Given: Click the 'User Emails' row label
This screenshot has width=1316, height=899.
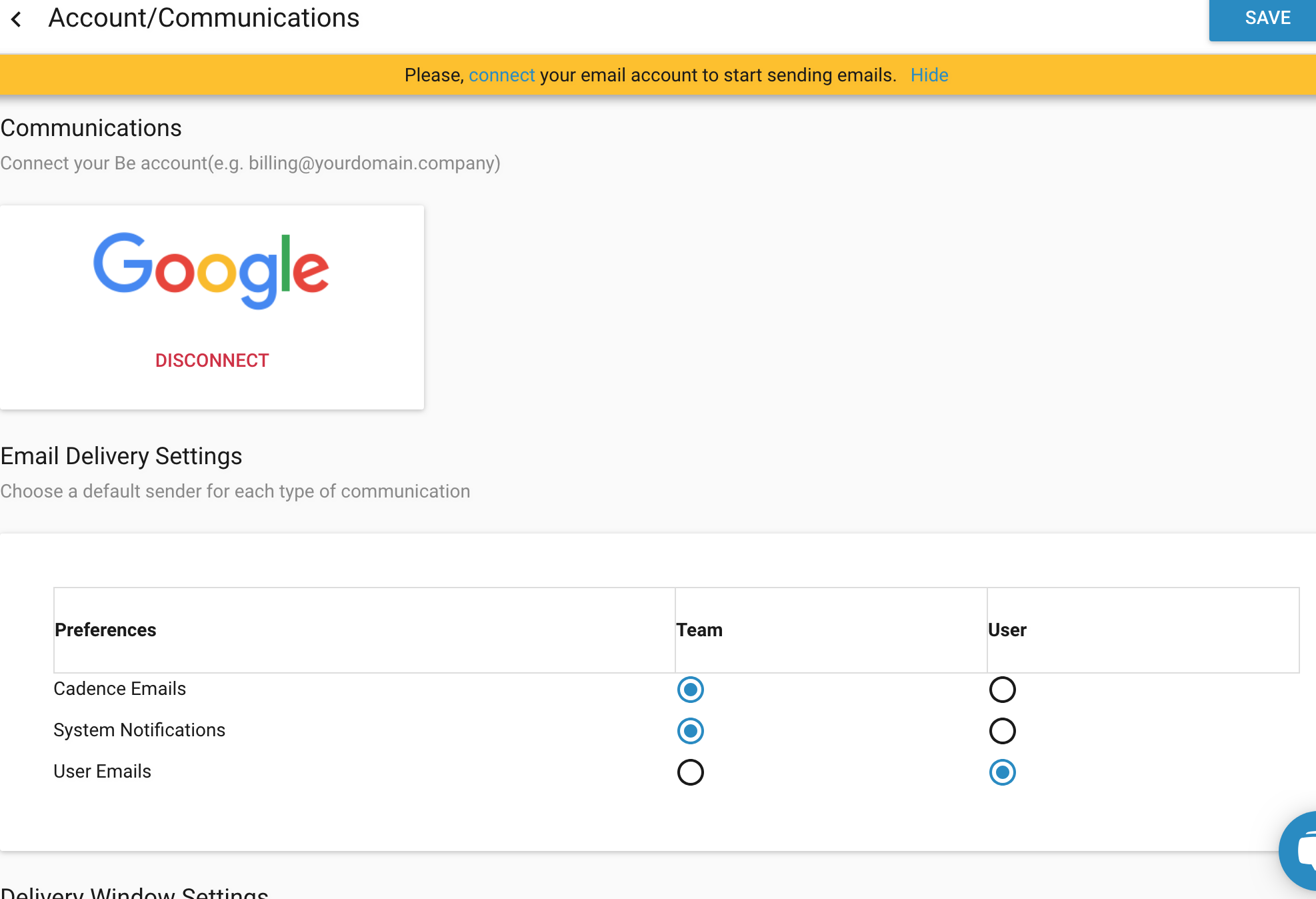Looking at the screenshot, I should (103, 772).
